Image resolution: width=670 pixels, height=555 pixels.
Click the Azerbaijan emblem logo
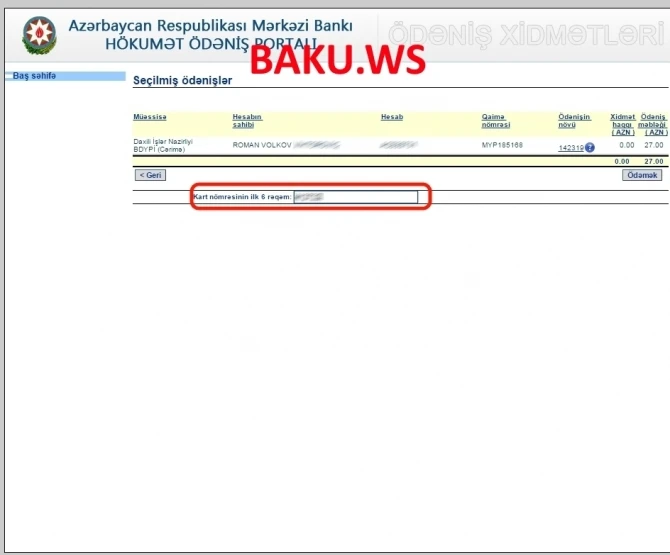39,35
